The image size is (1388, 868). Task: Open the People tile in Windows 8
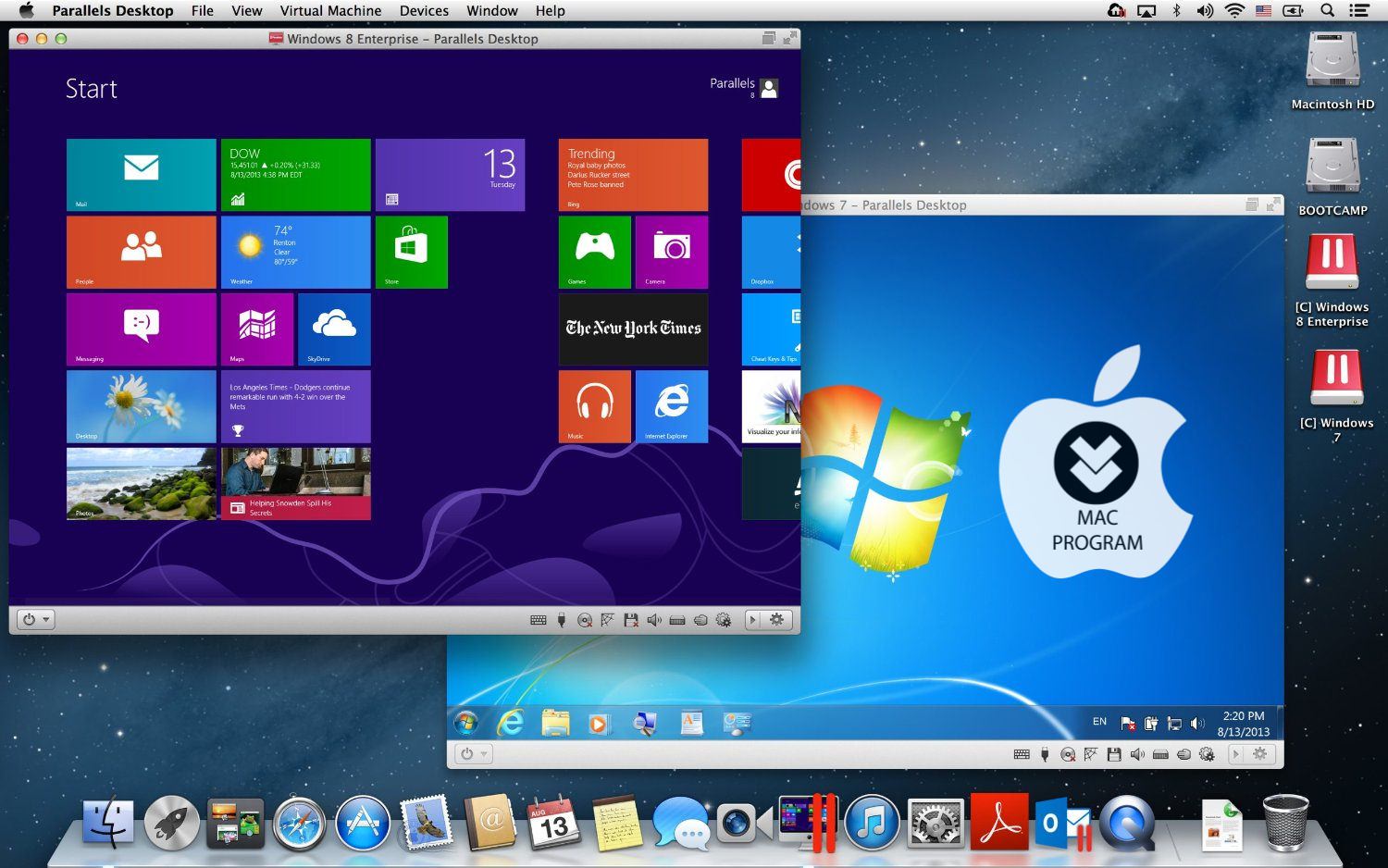tap(141, 252)
